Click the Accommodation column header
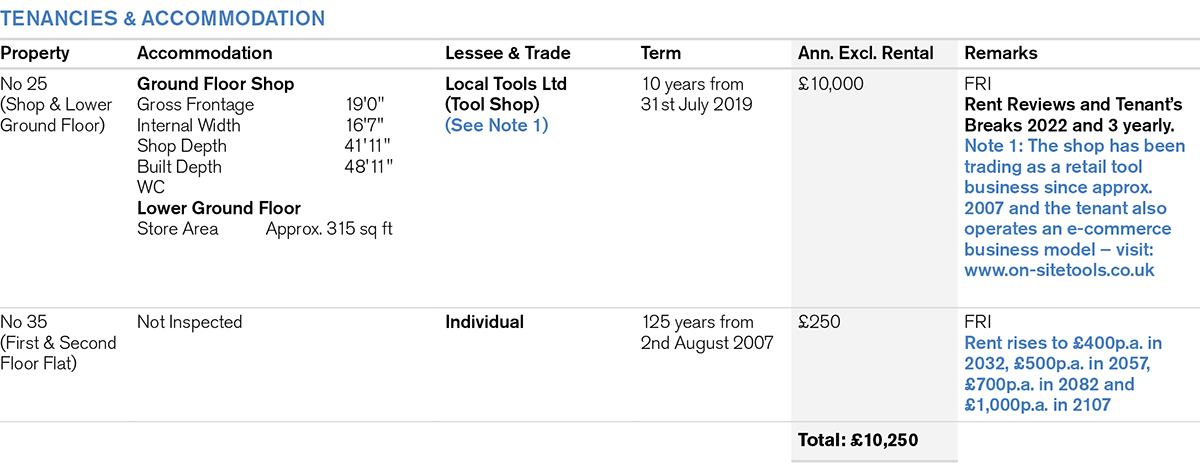1200x471 pixels. point(204,53)
